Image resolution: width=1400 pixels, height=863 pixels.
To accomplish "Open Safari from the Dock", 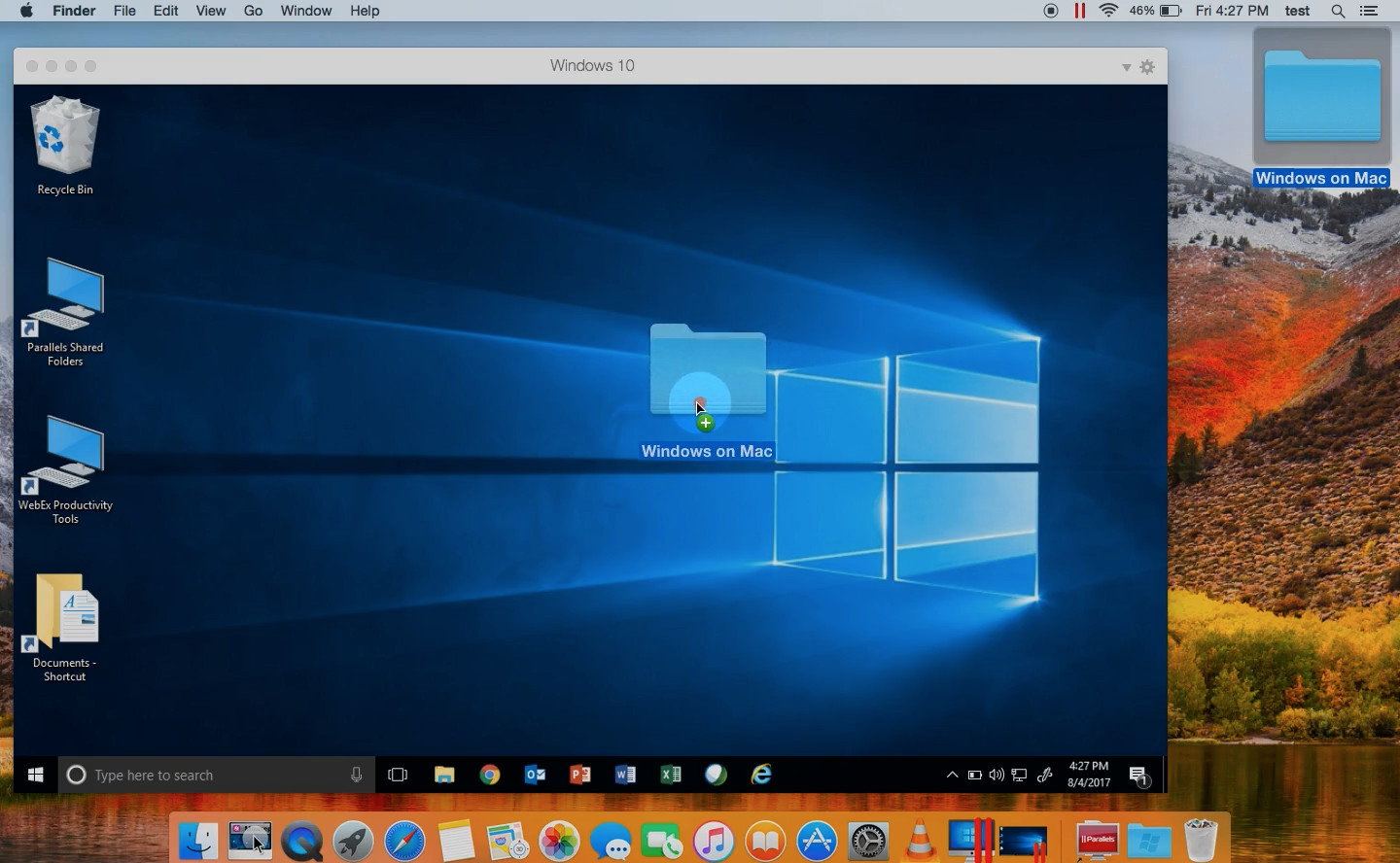I will point(404,841).
